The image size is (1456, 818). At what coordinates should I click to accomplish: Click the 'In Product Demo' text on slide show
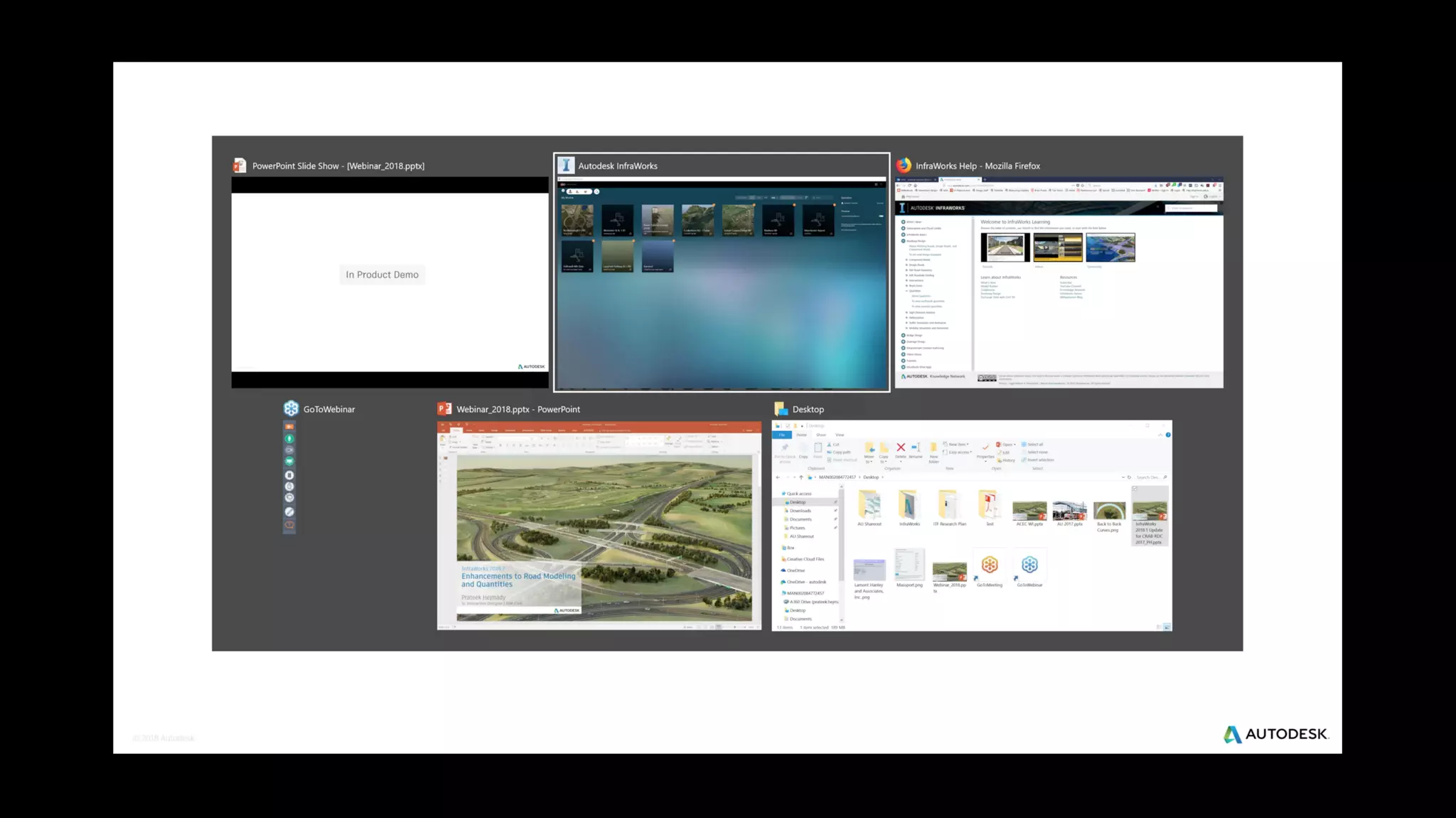point(382,275)
